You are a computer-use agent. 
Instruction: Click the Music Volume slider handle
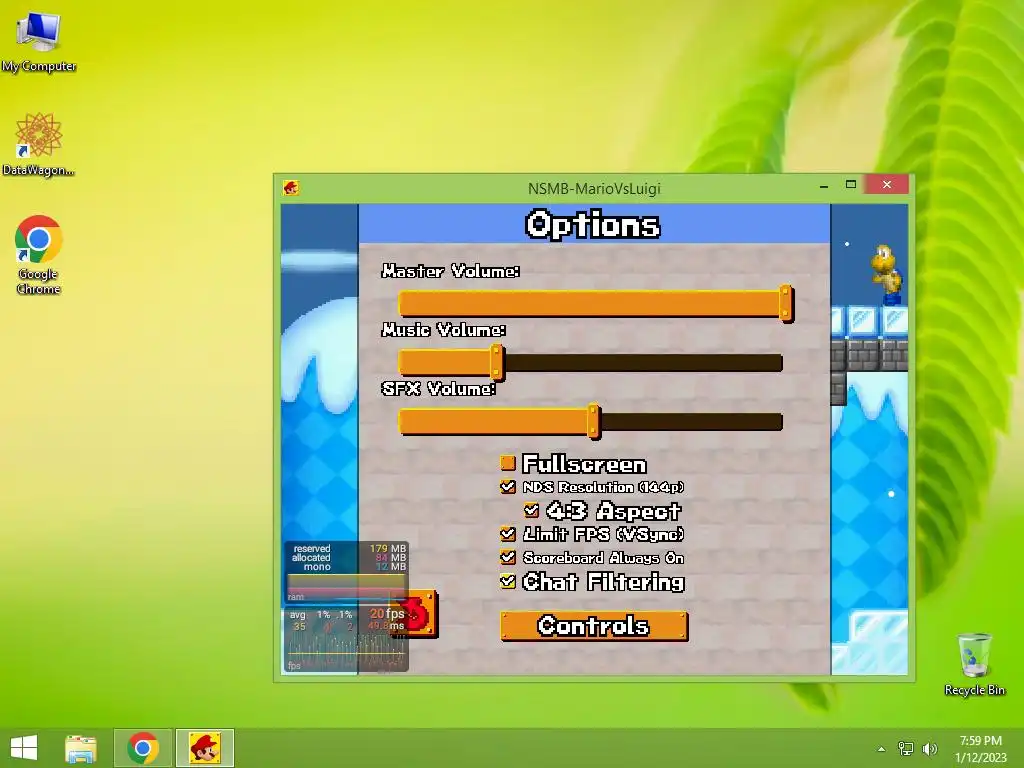(x=497, y=362)
